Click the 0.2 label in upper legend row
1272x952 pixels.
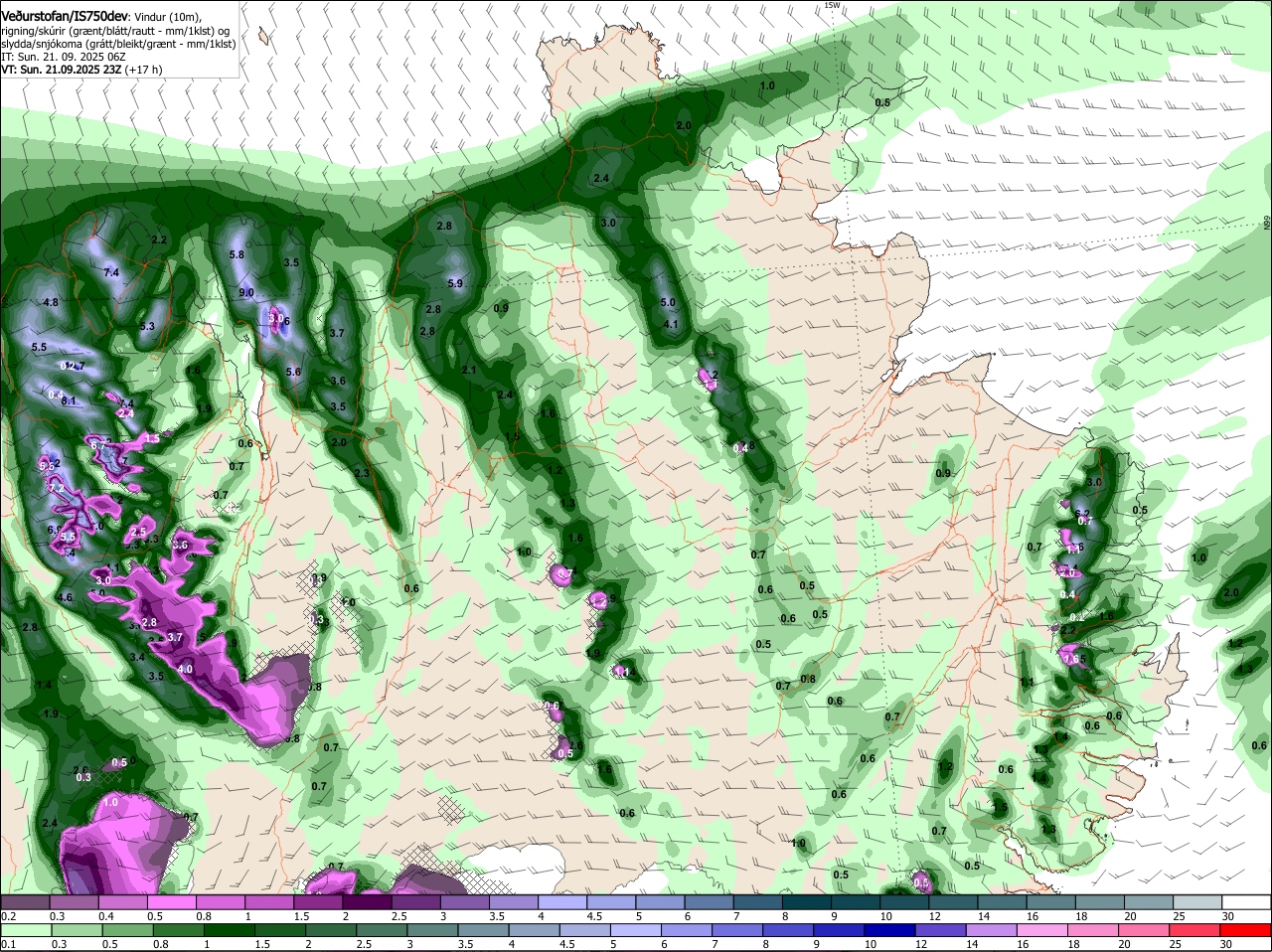tap(8, 916)
